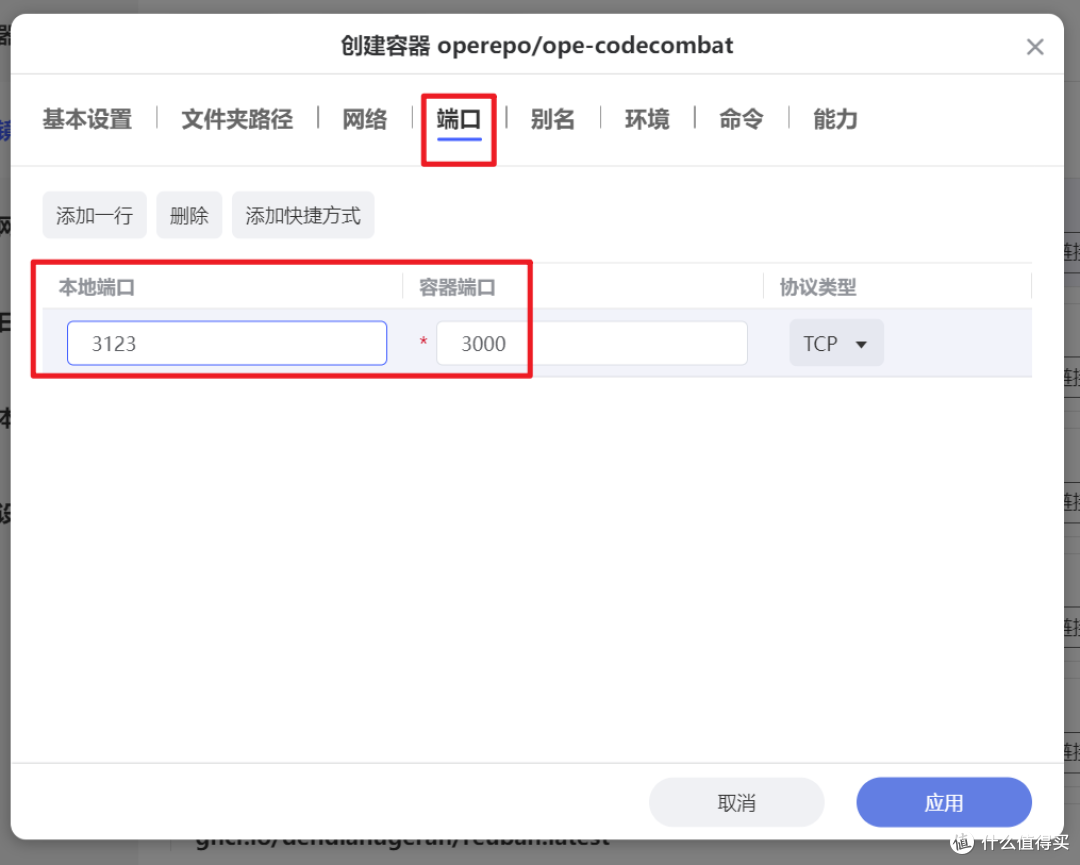Switch to the 基本设置 tab
This screenshot has height=865, width=1080.
pos(86,119)
